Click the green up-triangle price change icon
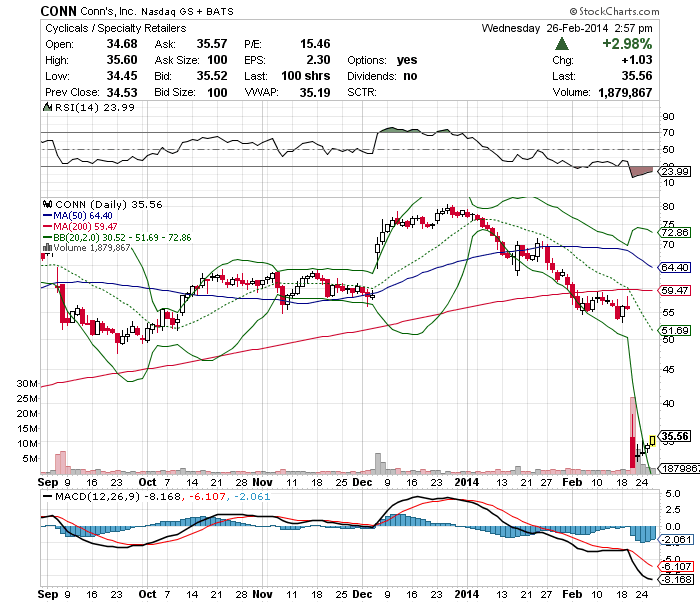Screen dimensions: 700x603 (562, 44)
